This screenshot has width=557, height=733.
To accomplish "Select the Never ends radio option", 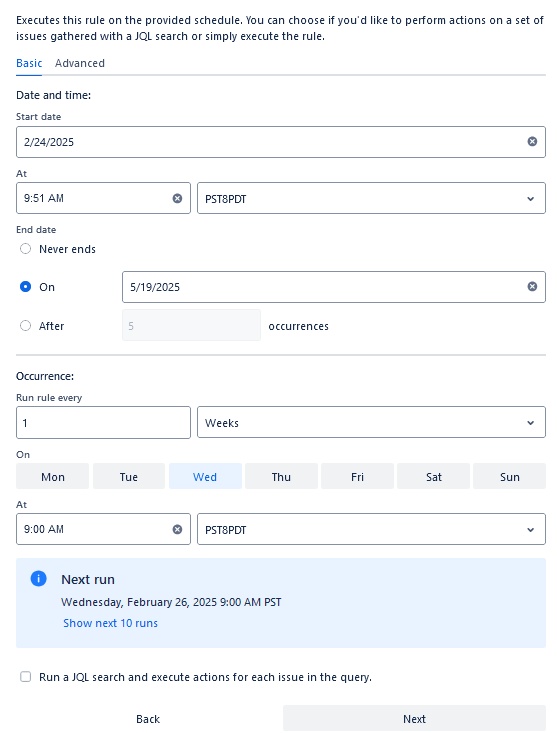I will 26,249.
